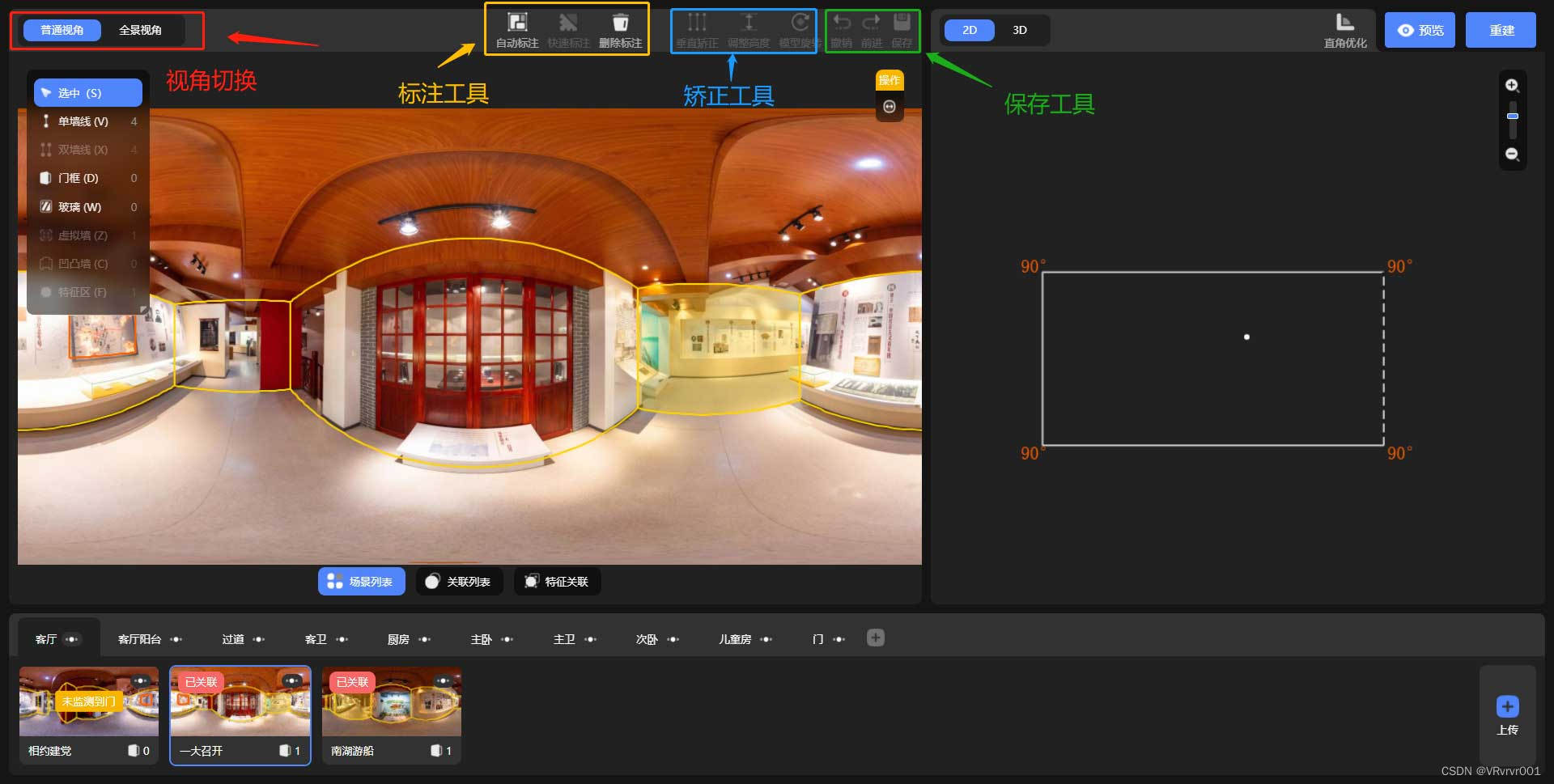Viewport: 1554px width, 784px height.
Task: Click the 快速标注 quick-annotate icon
Action: click(568, 23)
